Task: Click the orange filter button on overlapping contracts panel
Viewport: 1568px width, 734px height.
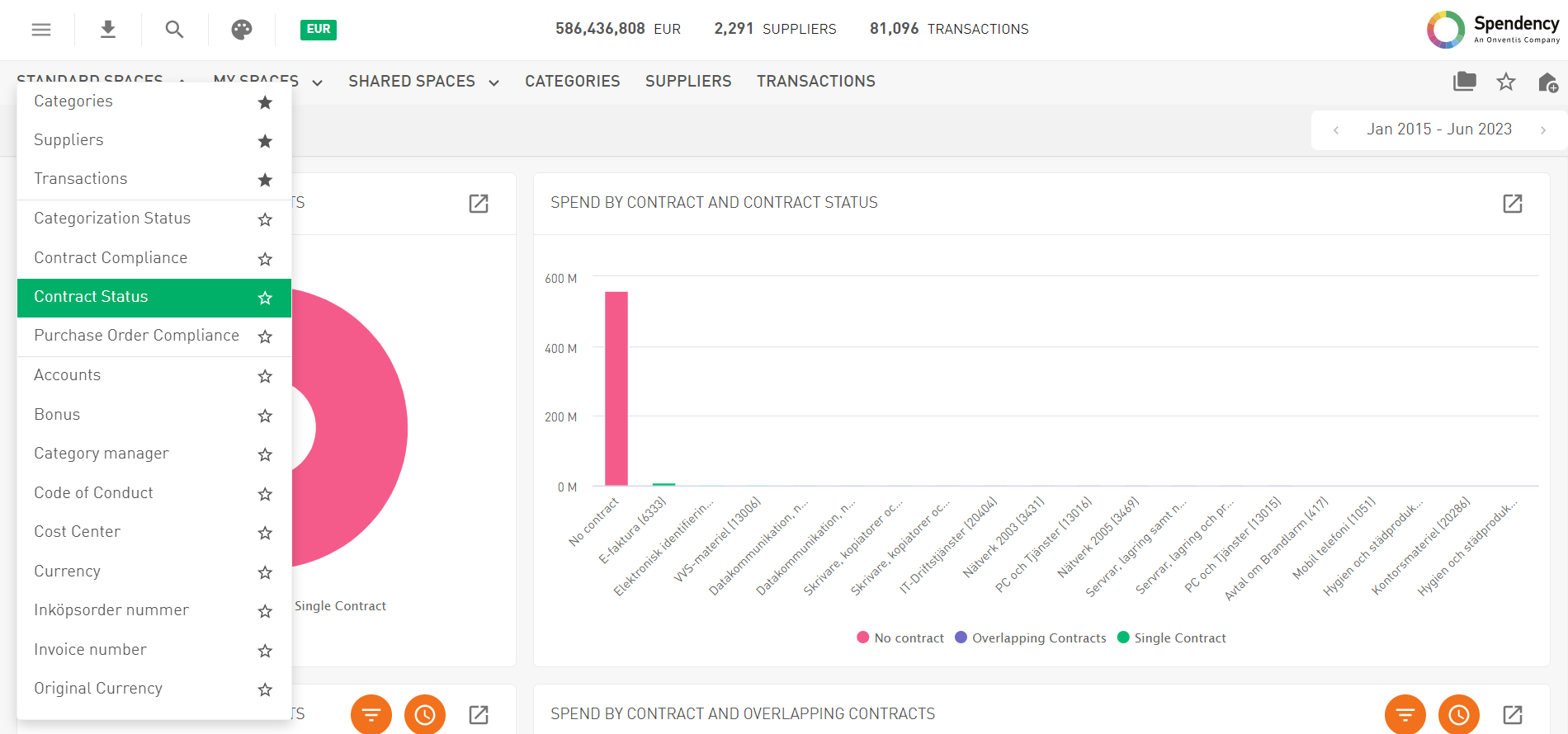Action: coord(1405,714)
